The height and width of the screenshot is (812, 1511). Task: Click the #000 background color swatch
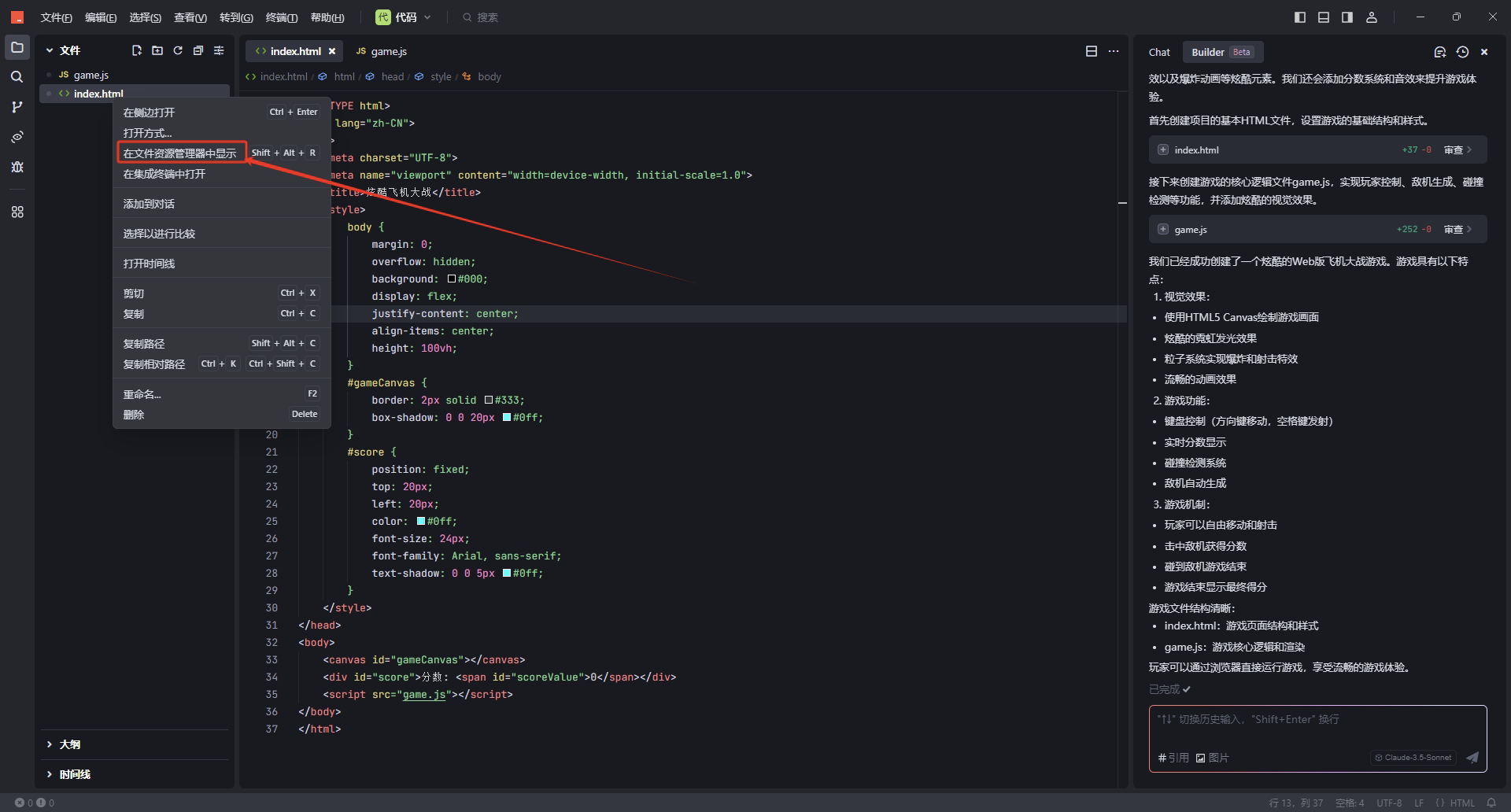click(452, 279)
